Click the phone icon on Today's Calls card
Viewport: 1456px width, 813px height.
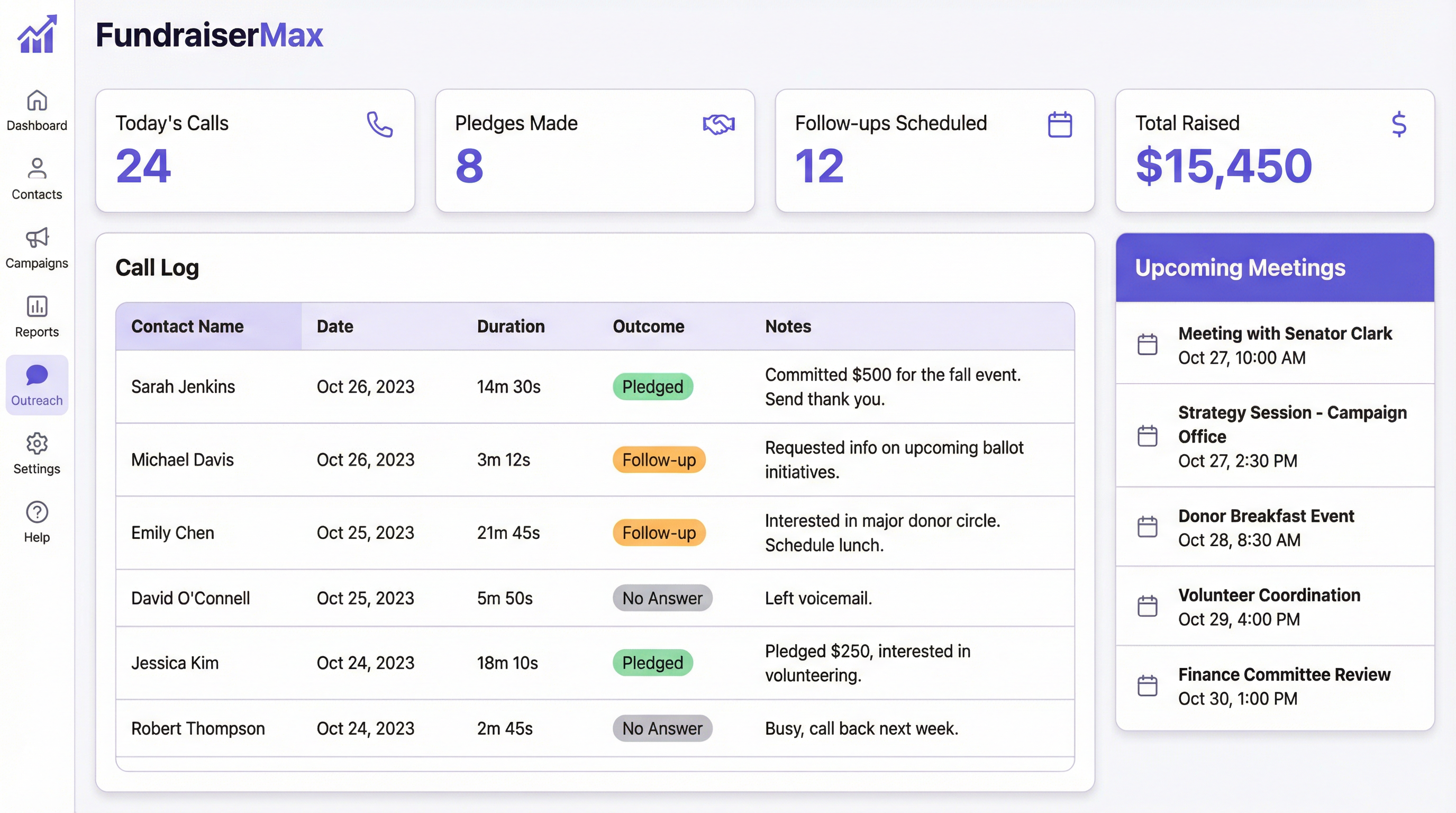(379, 124)
